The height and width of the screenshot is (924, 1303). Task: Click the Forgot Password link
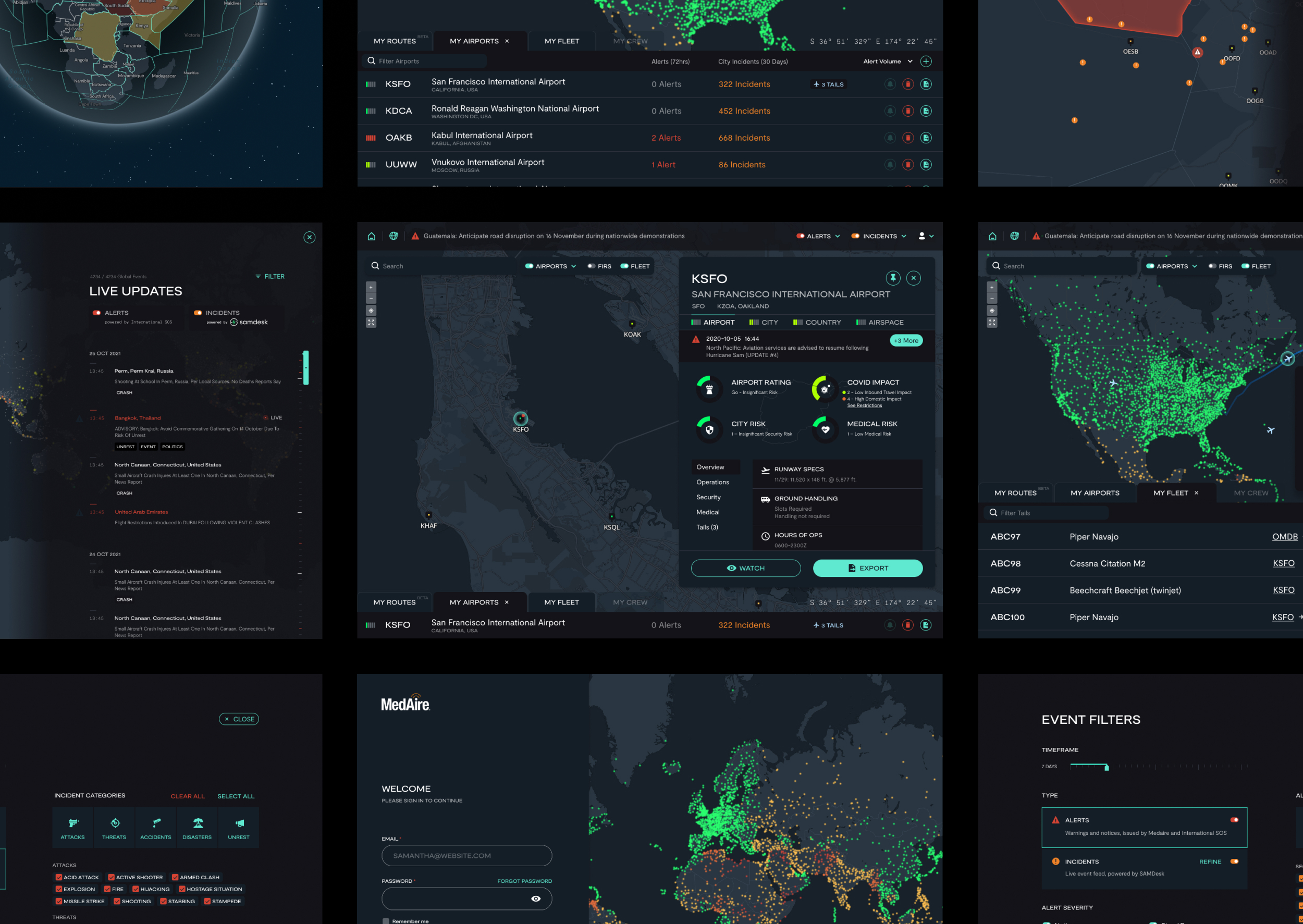[524, 881]
